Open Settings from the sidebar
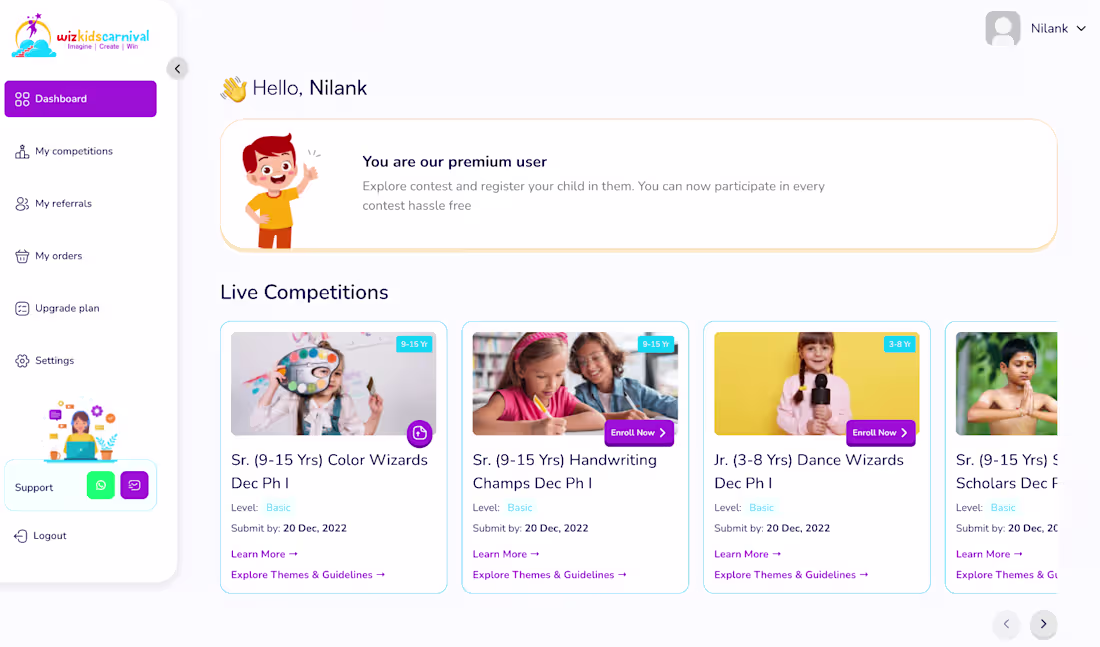Viewport: 1100px width, 647px height. coord(54,361)
